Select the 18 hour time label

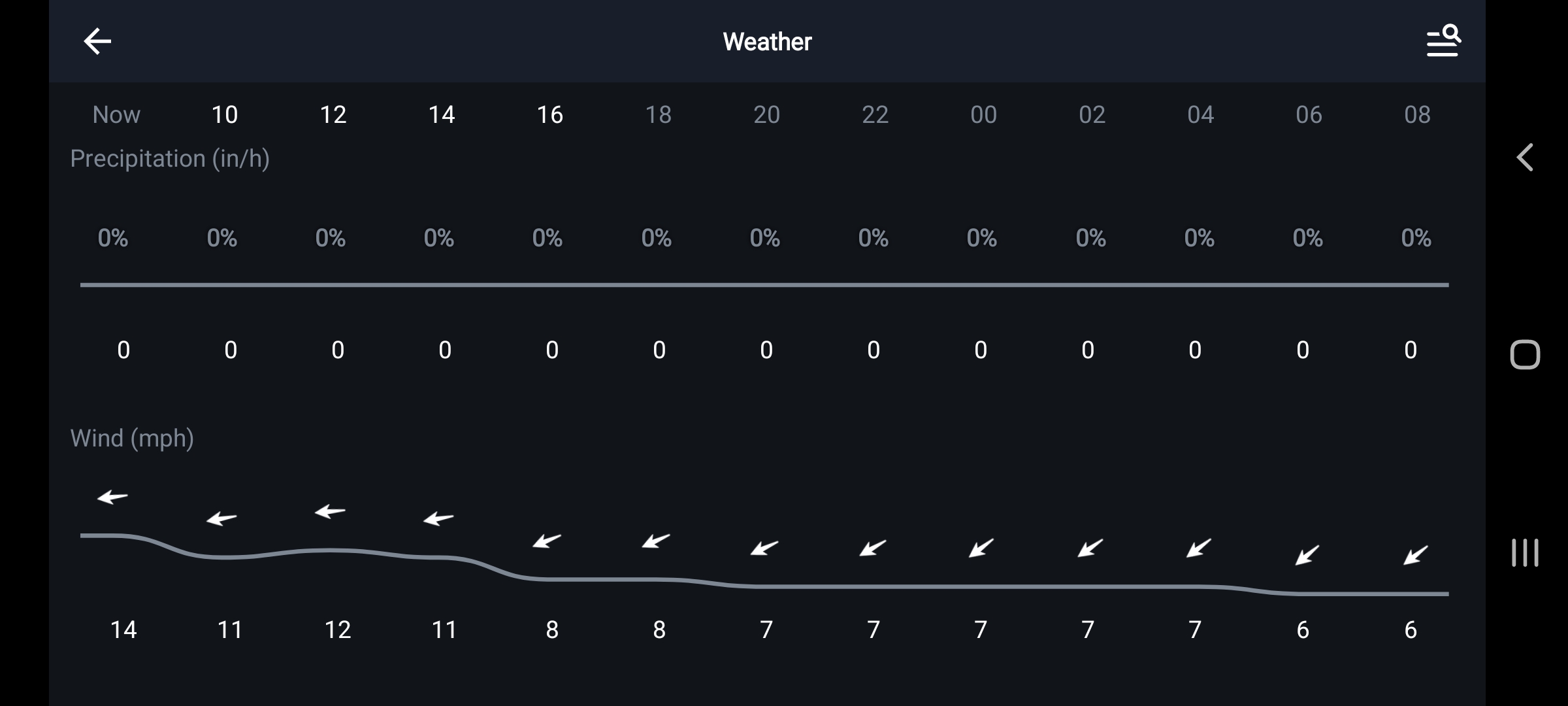(658, 115)
